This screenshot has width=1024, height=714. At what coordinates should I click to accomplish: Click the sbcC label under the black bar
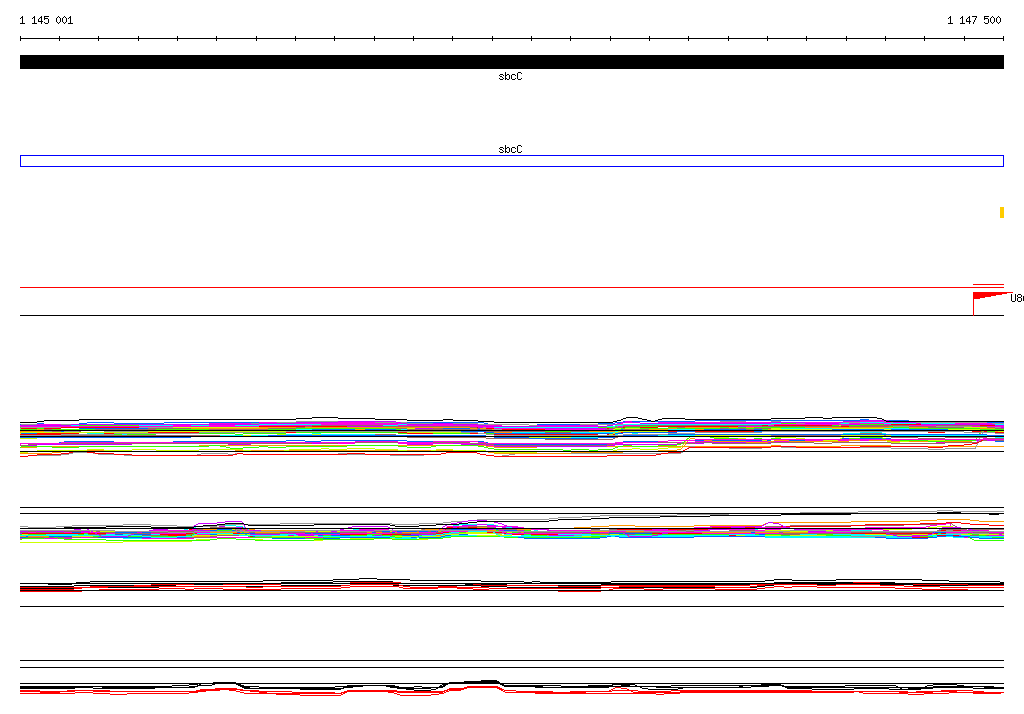point(510,76)
